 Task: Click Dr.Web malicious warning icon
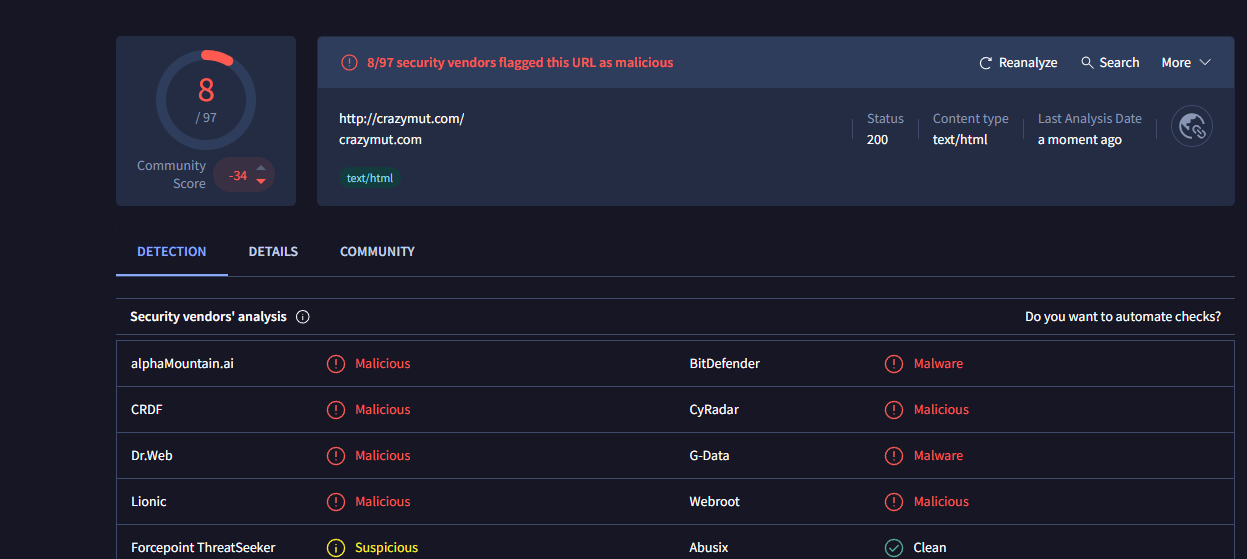point(336,456)
